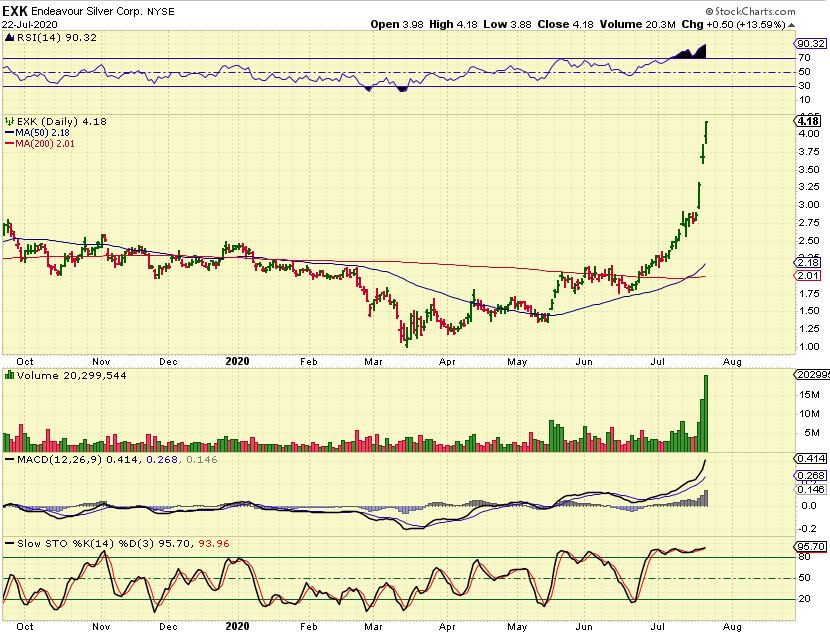Click the bar icon beside Volume 20,299,544

pyautogui.click(x=10, y=375)
